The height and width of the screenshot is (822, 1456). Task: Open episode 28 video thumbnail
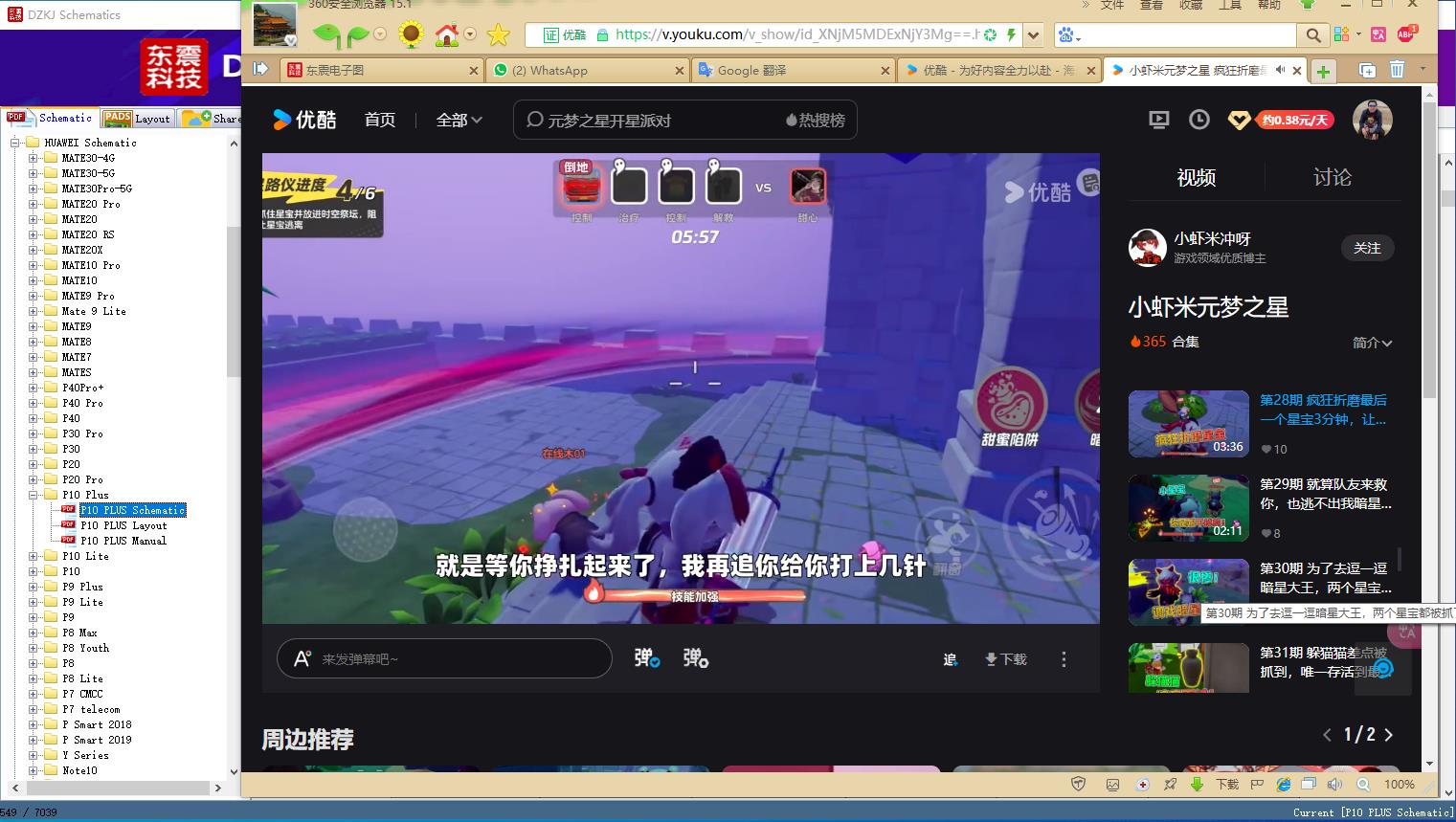(x=1188, y=424)
